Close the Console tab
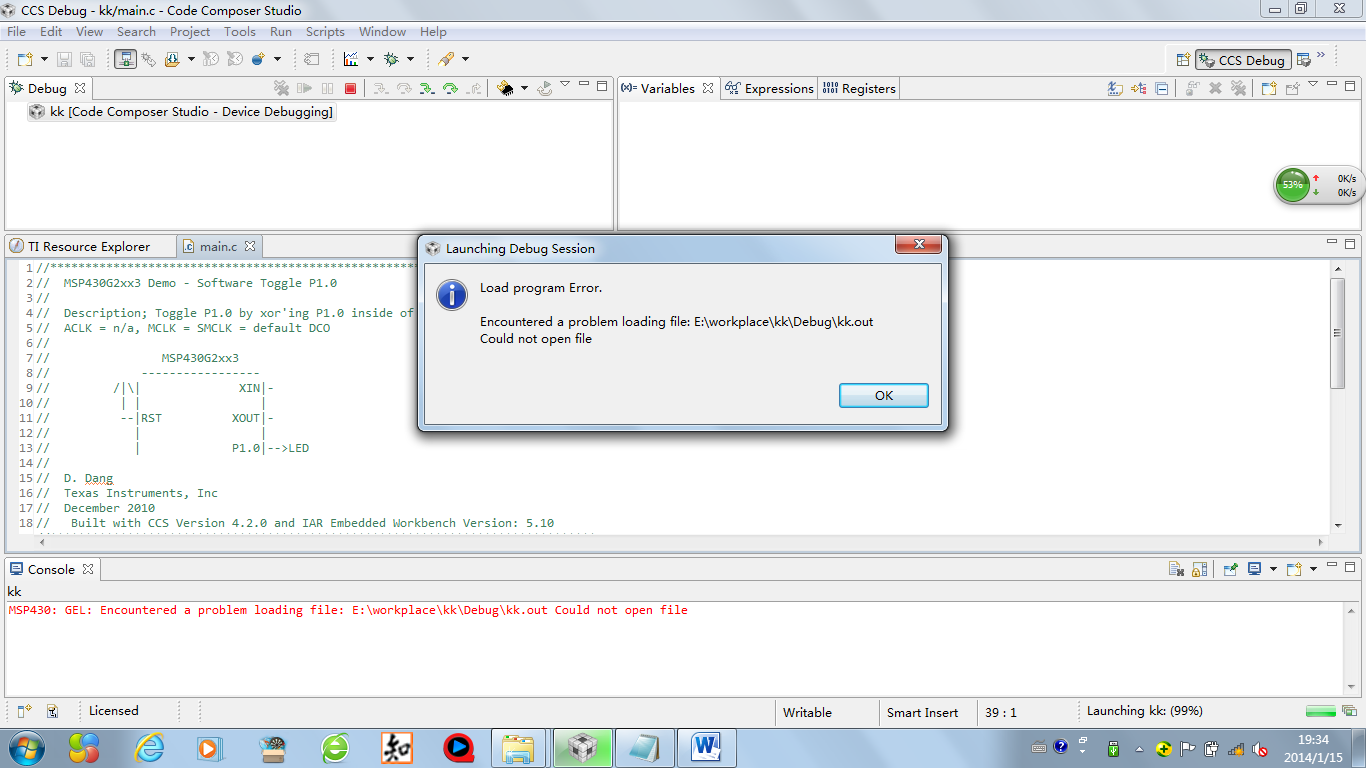1366x768 pixels. pyautogui.click(x=88, y=569)
